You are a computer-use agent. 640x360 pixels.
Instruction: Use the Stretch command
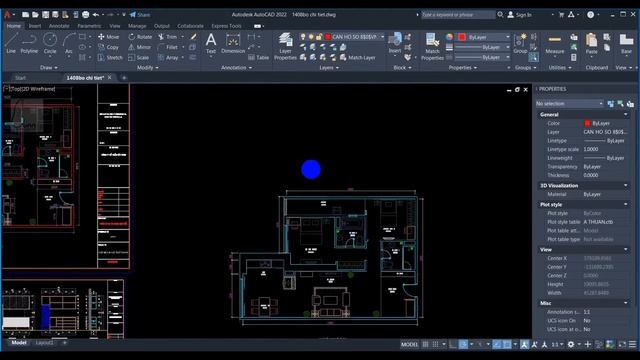(110, 58)
